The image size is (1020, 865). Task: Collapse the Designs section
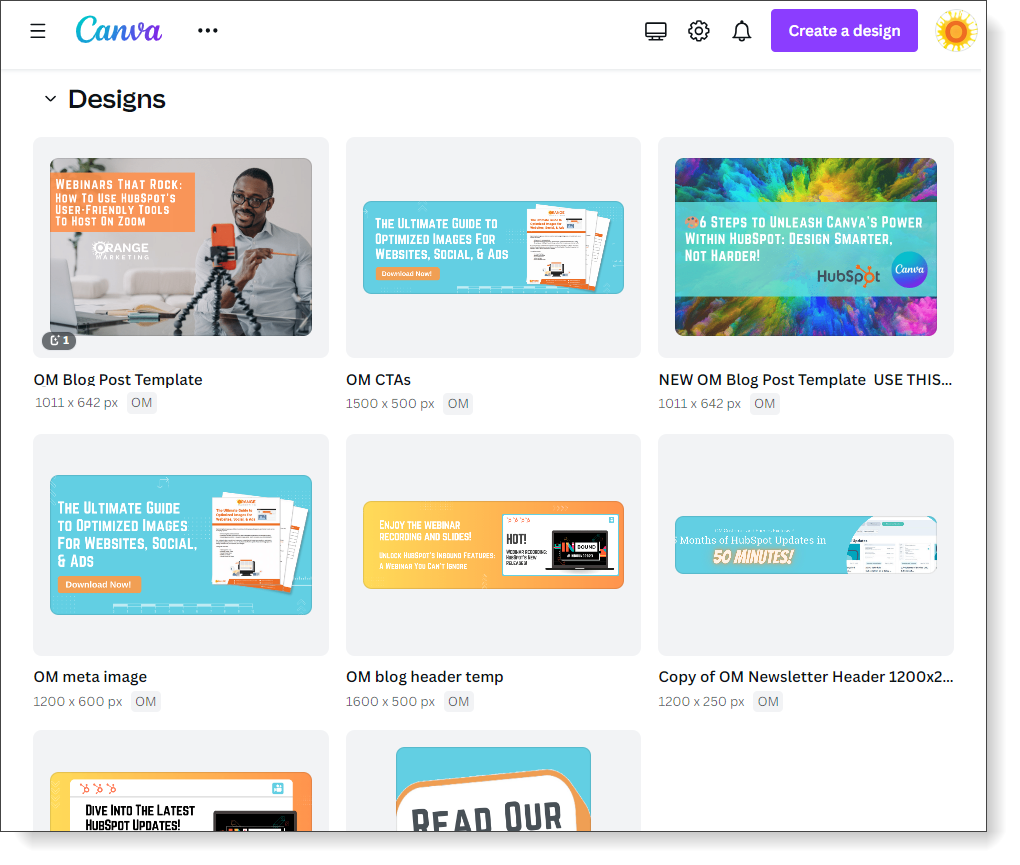tap(50, 98)
